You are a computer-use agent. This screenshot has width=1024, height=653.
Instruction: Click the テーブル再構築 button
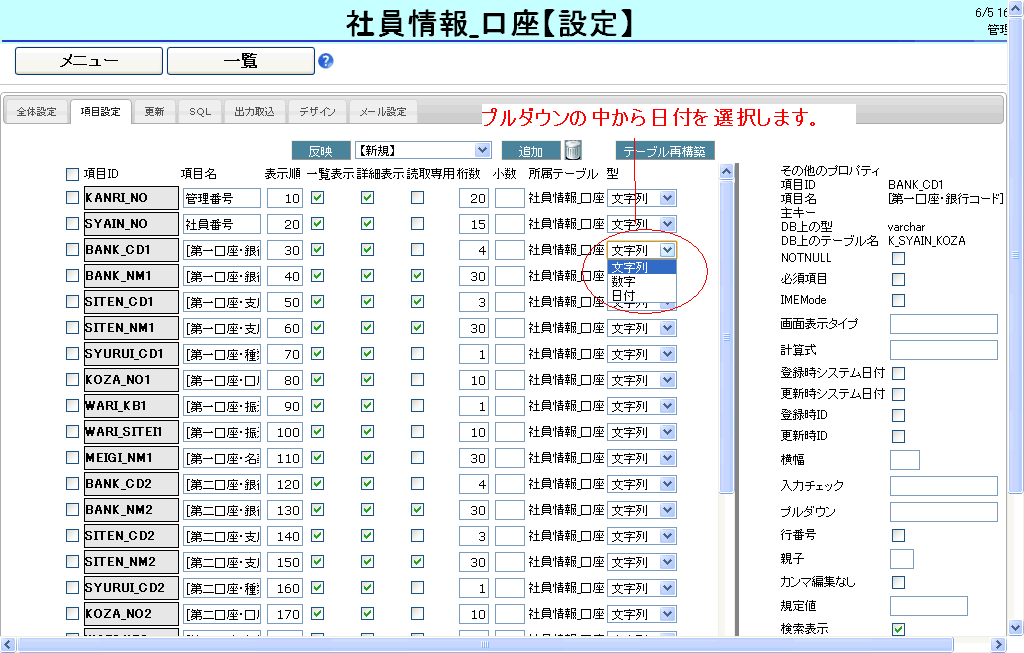click(664, 151)
